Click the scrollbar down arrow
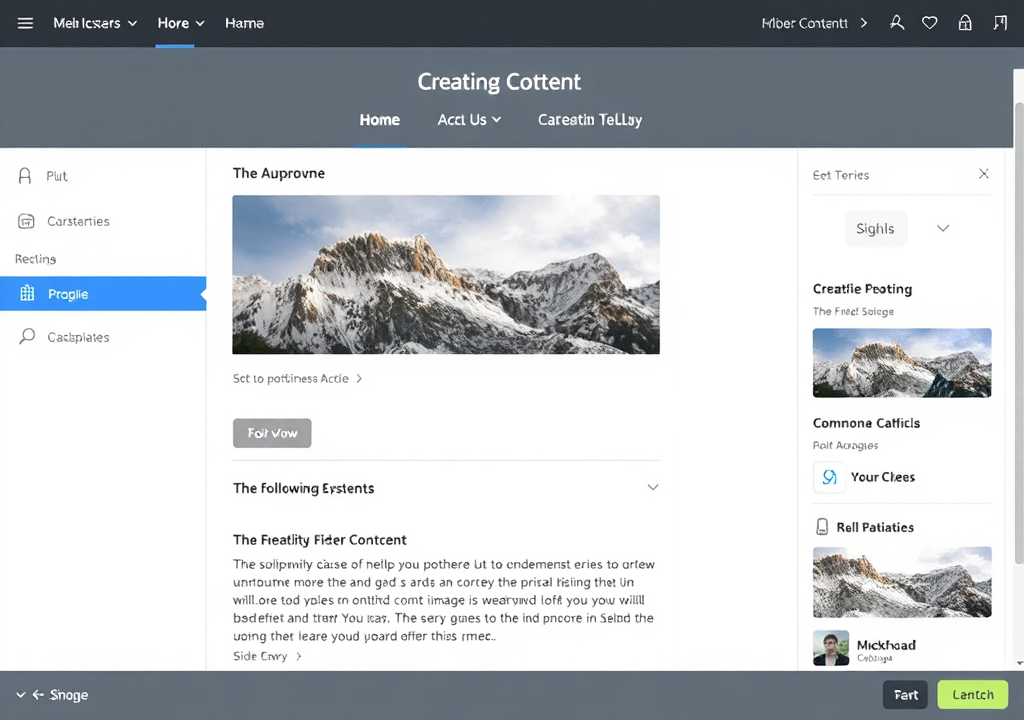The width and height of the screenshot is (1024, 720). [x=1019, y=663]
